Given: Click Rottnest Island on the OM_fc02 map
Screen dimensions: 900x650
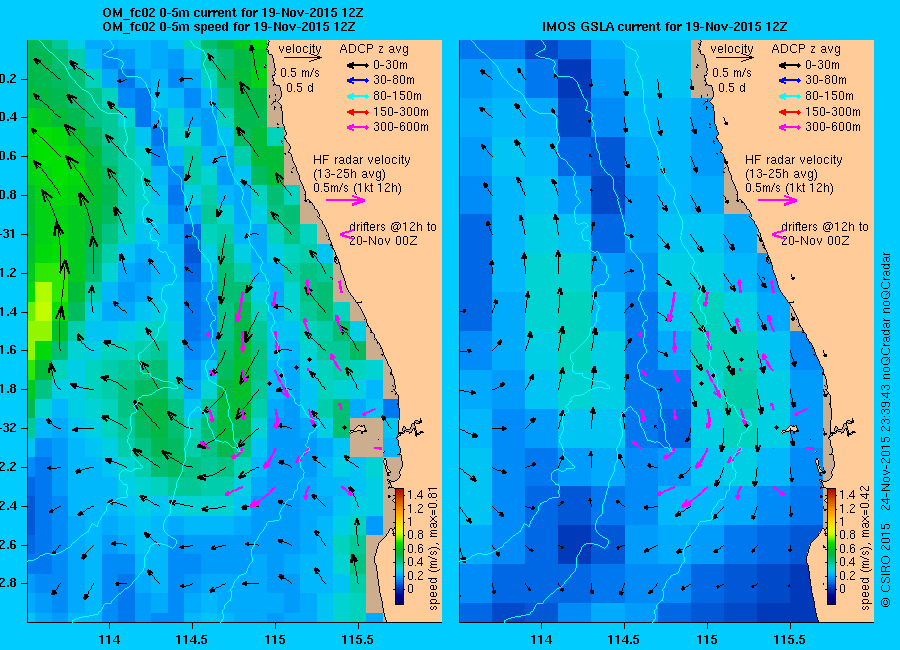Looking at the screenshot, I should (359, 428).
